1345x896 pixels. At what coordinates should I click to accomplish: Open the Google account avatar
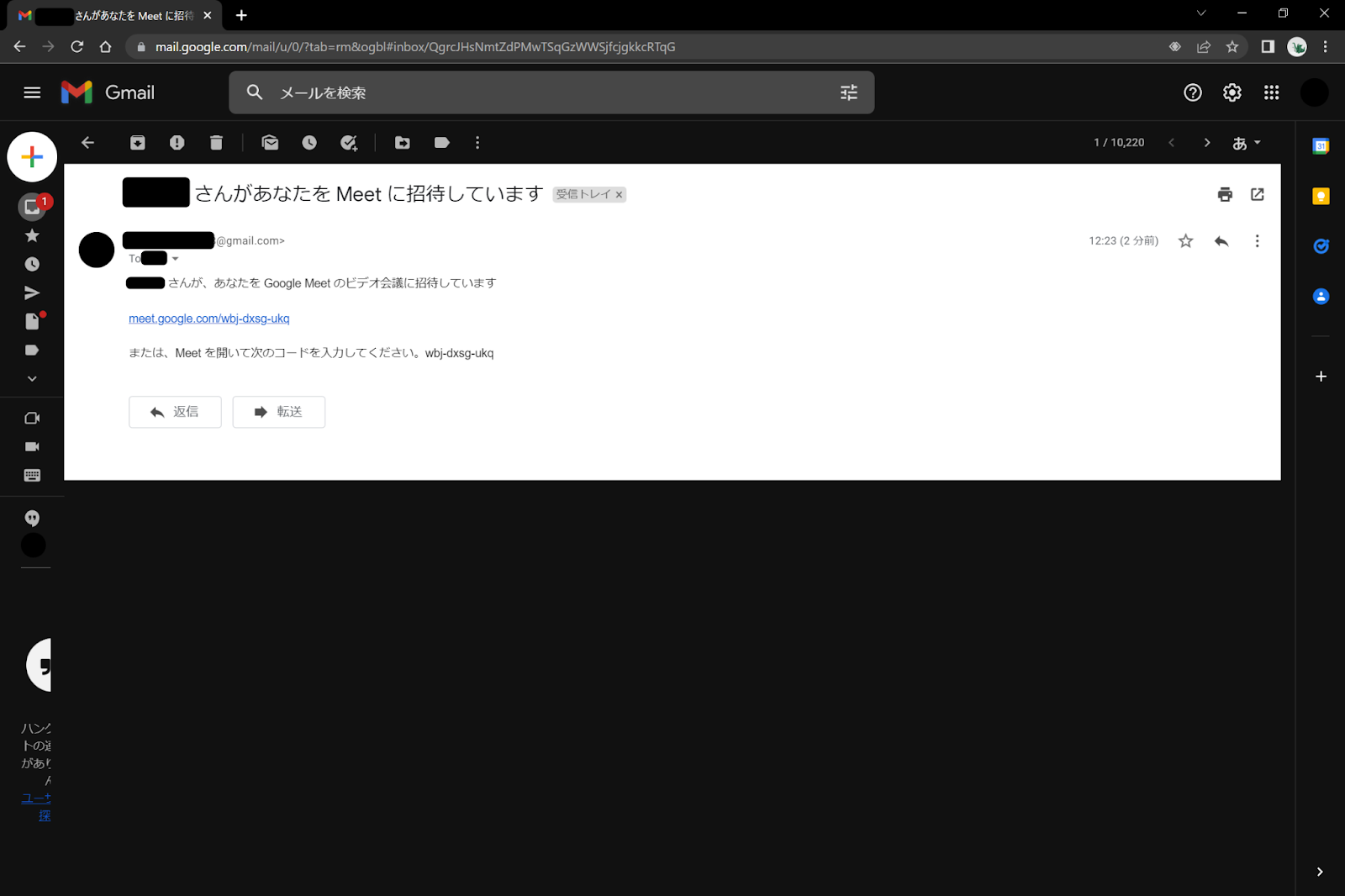pos(1315,92)
